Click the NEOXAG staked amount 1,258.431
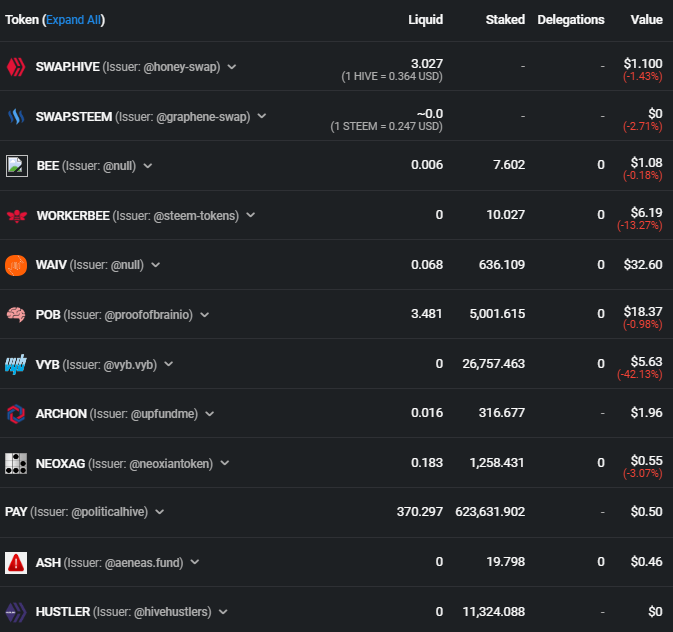This screenshot has height=632, width=673. (497, 463)
